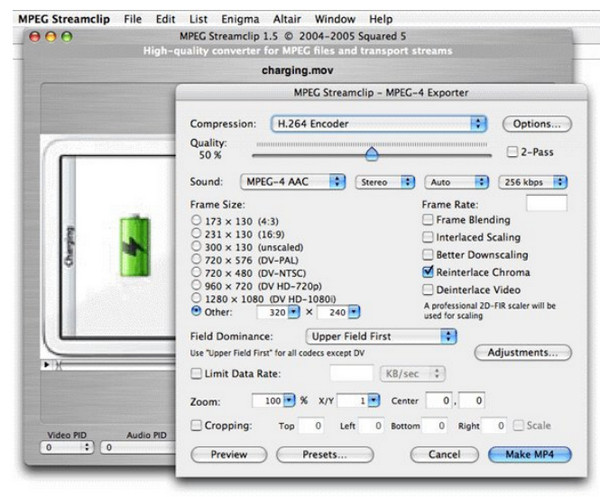Uncheck the Reinterlace Chroma checkbox
This screenshot has width=600, height=497.
428,272
